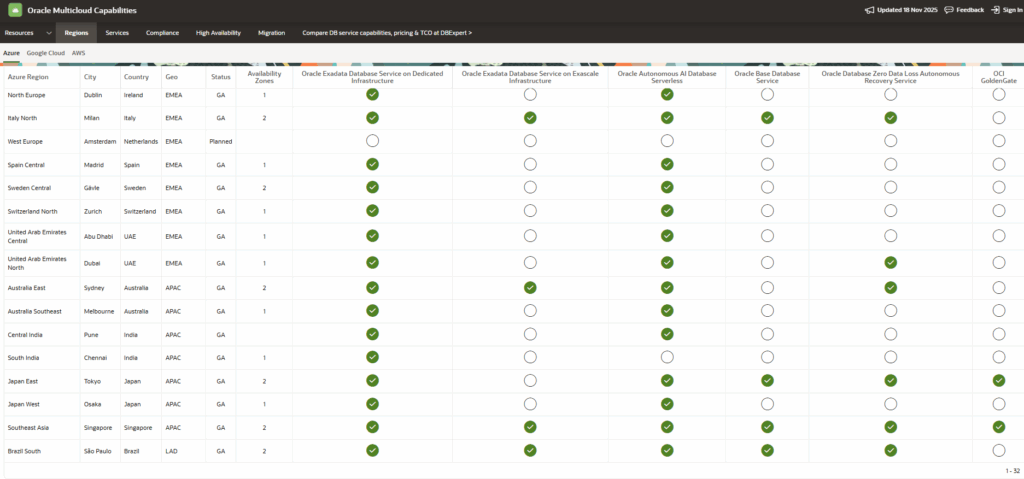Click Brazil South Base Database Service checkmark
Screen dimensions: 1024x479
click(767, 450)
